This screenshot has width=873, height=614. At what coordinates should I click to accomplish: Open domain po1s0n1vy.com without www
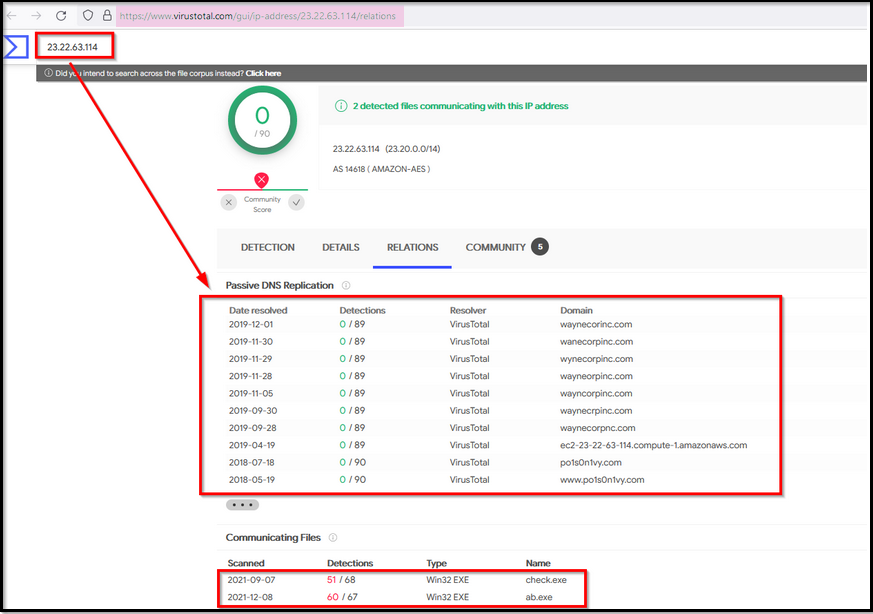(591, 462)
